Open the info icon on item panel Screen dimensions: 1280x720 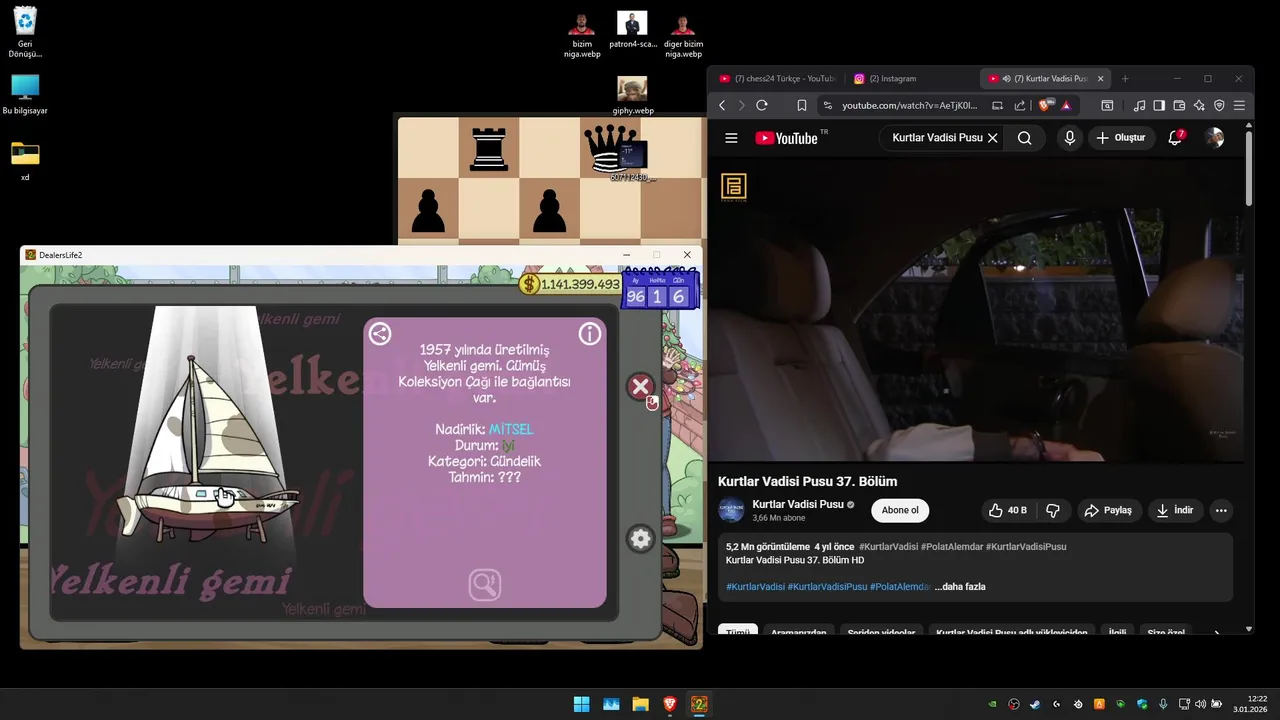tap(590, 334)
